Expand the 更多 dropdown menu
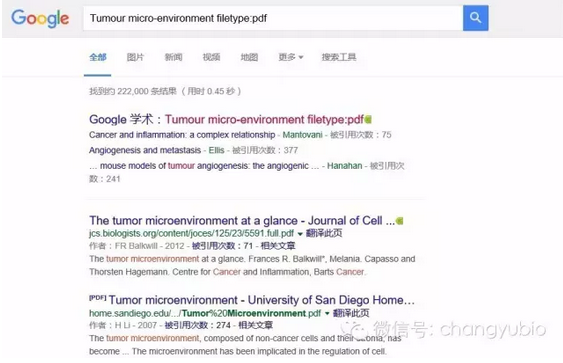Image resolution: width=563 pixels, height=363 pixels. [291, 57]
